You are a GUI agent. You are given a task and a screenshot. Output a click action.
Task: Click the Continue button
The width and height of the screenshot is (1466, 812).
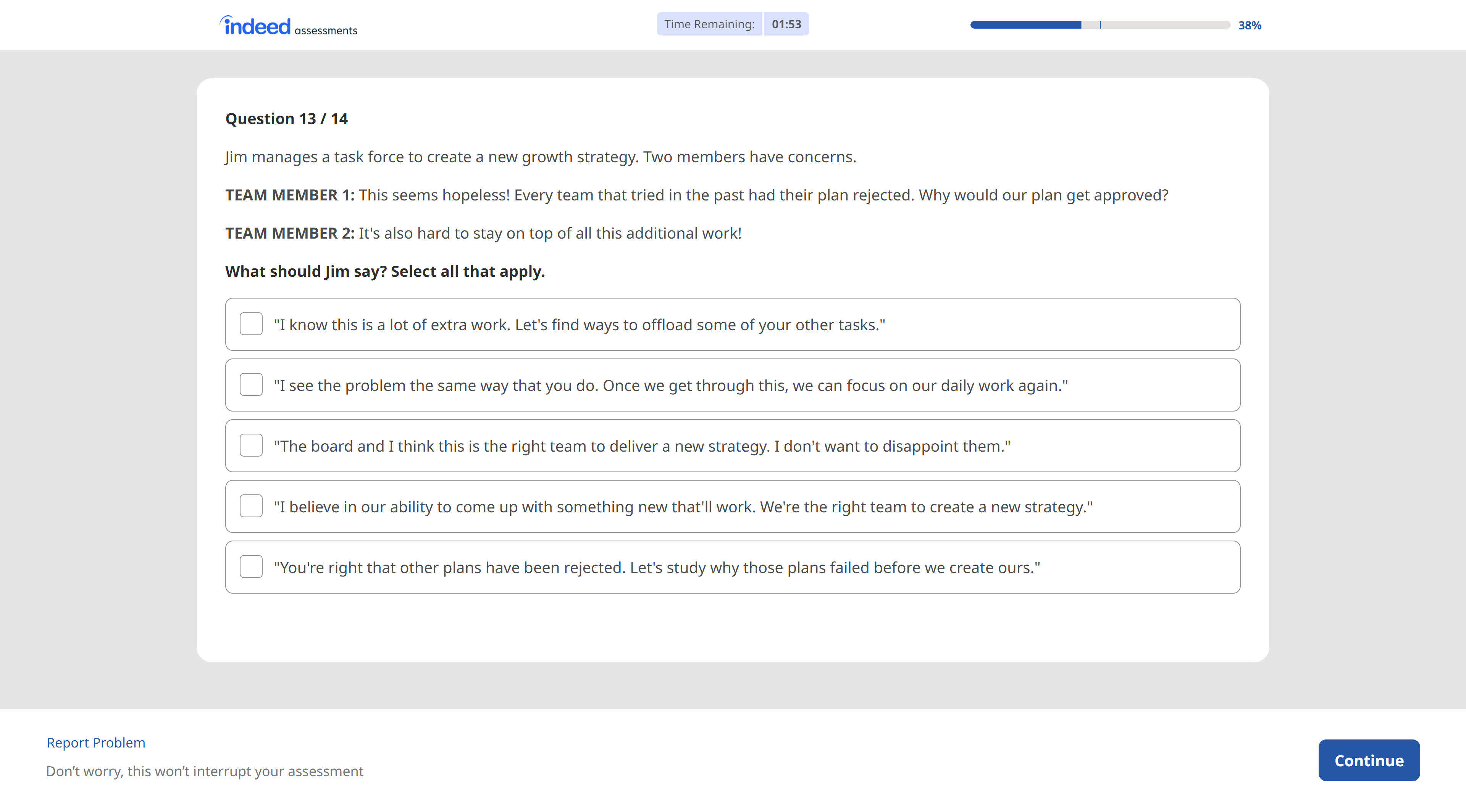pos(1369,760)
